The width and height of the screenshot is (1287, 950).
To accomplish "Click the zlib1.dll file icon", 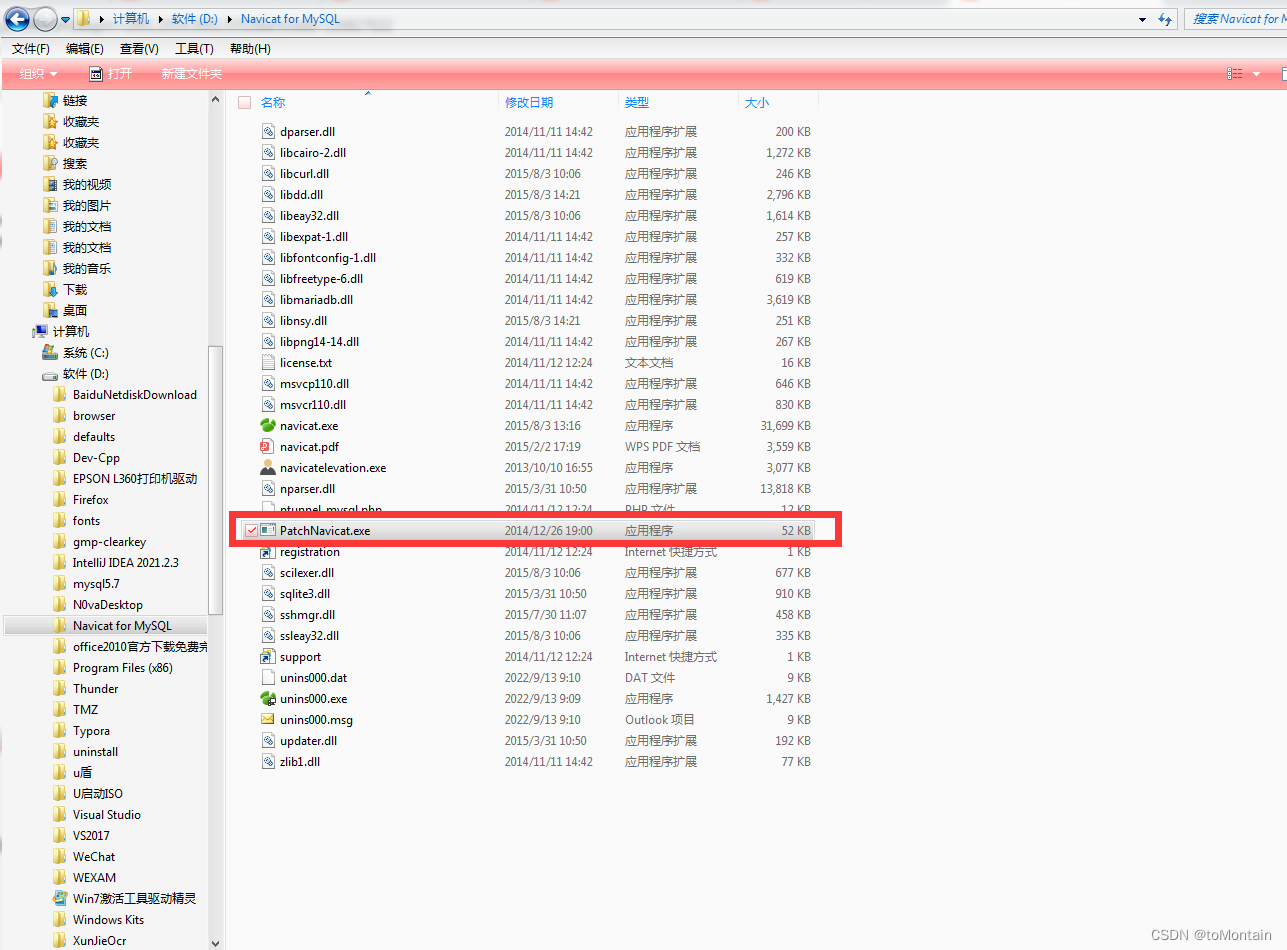I will coord(267,762).
